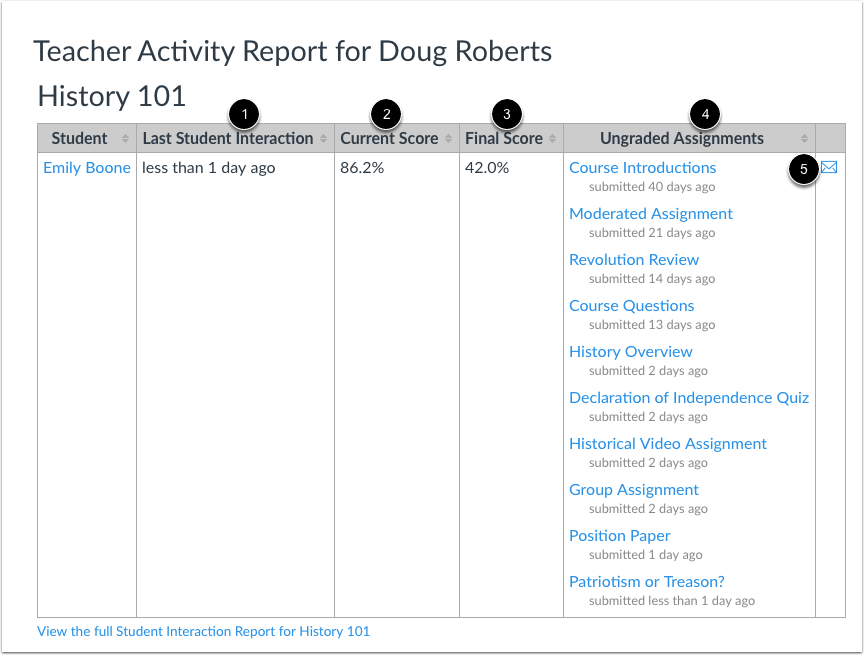Open the Declaration of Independence Quiz

coord(688,397)
